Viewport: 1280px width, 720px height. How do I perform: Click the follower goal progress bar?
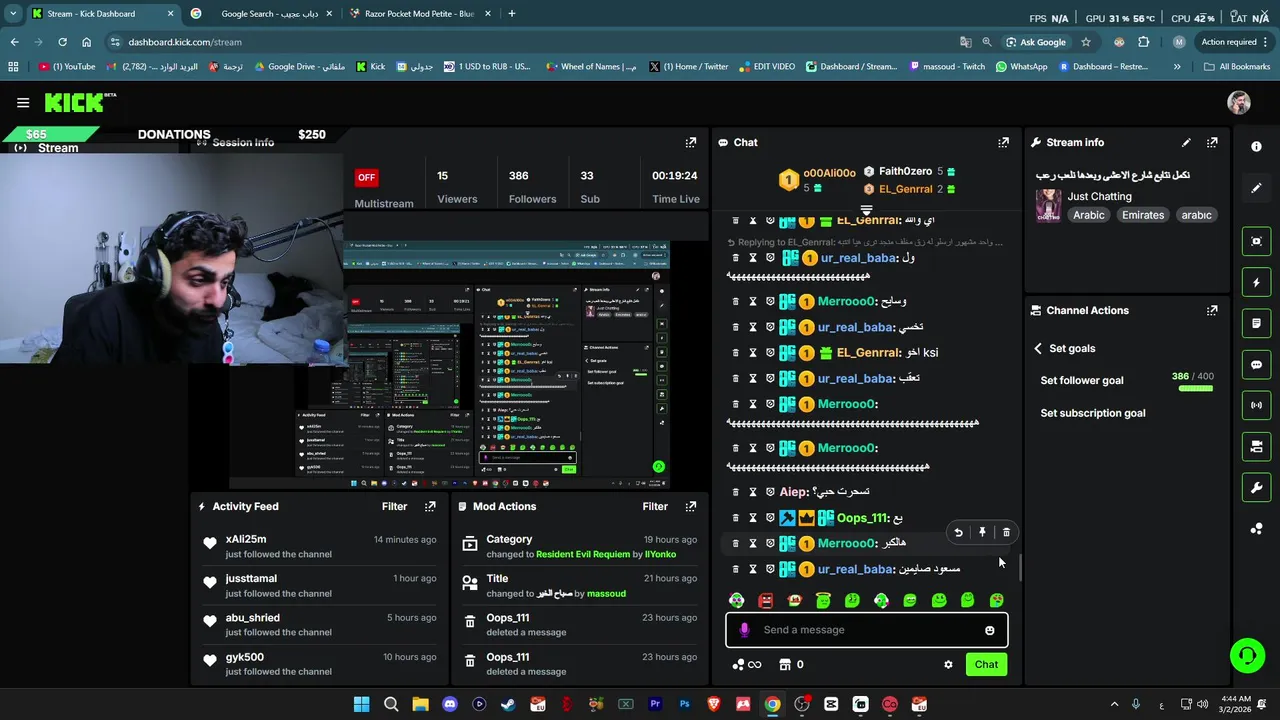[1196, 388]
